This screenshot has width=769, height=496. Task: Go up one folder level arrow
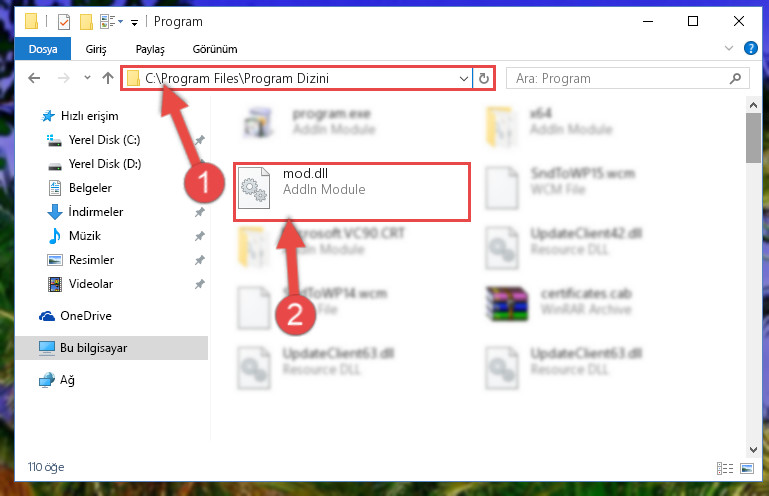[108, 78]
